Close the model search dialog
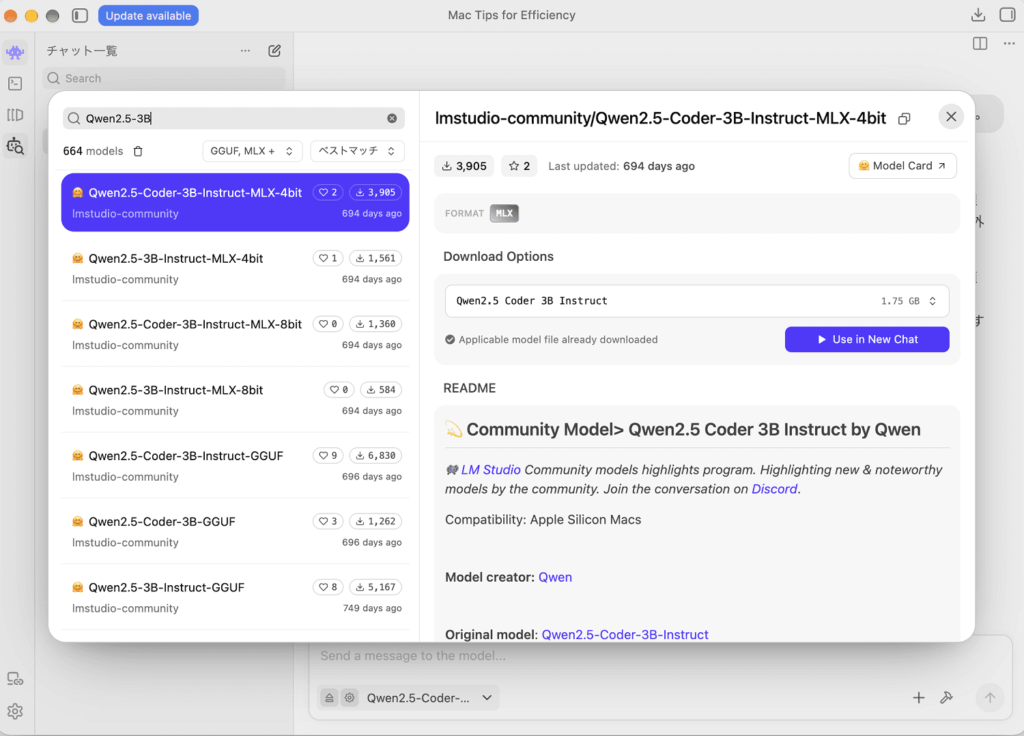The width and height of the screenshot is (1024, 736). click(x=951, y=117)
